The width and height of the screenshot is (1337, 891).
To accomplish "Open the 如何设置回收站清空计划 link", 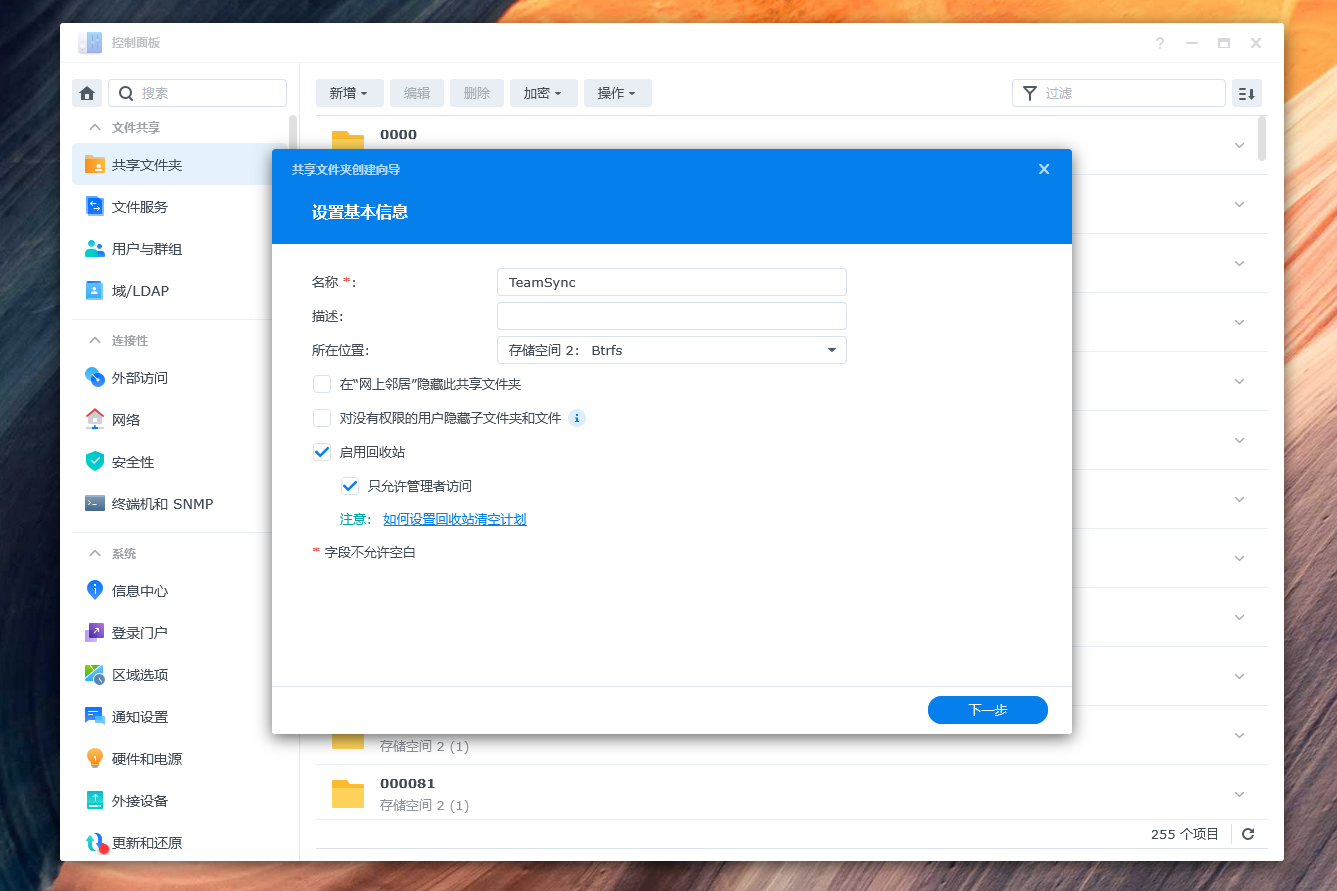I will pyautogui.click(x=455, y=519).
